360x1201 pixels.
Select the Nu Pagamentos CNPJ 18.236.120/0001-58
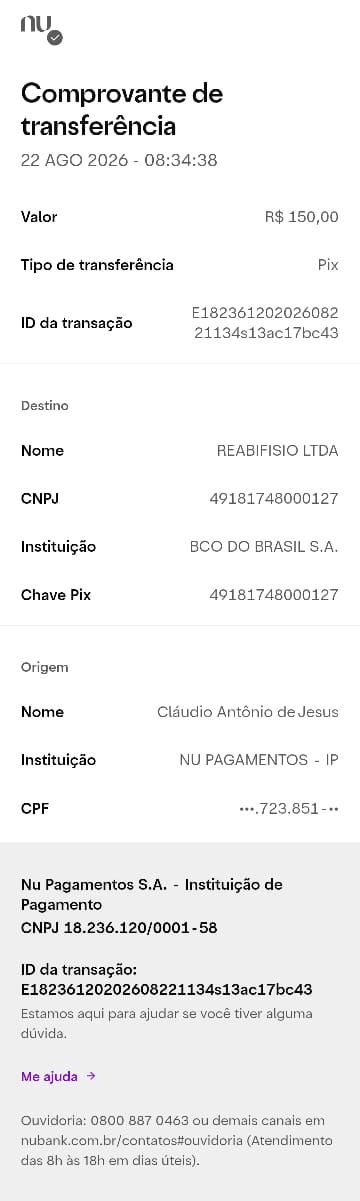click(x=119, y=928)
